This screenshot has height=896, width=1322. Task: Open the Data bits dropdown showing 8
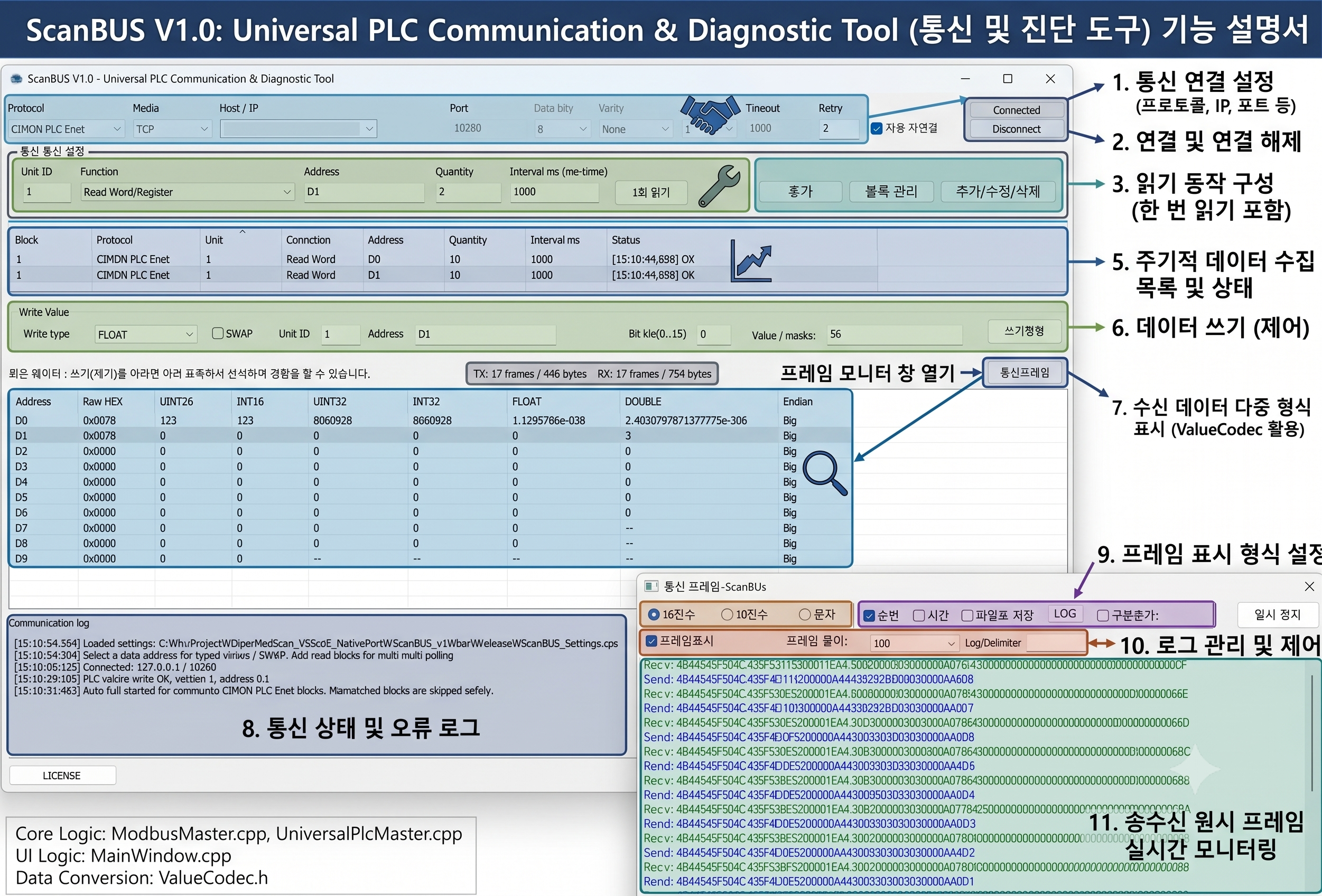562,129
